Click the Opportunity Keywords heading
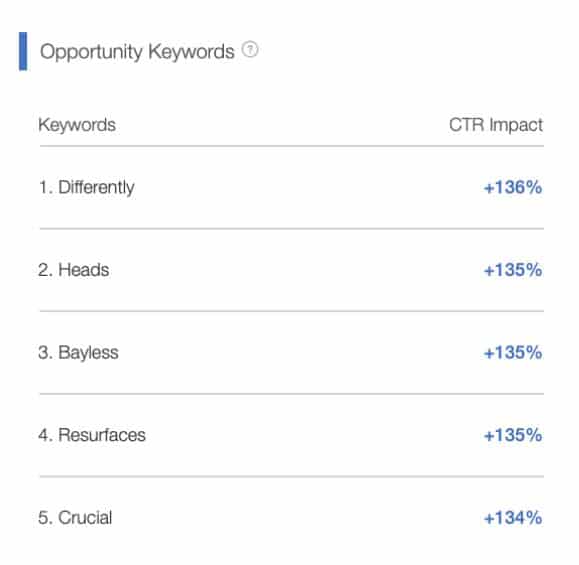This screenshot has width=579, height=565. click(x=137, y=51)
